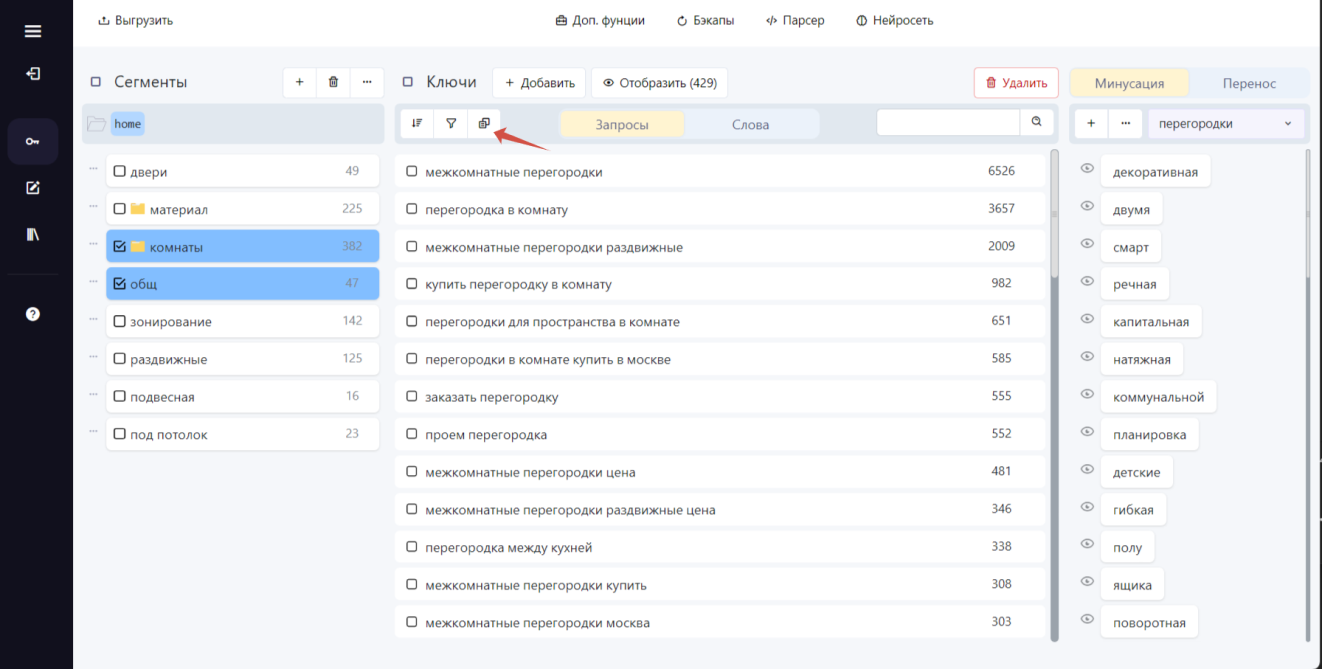Open the filter icon in the keys toolbar
This screenshot has height=669, width=1322.
(x=451, y=123)
